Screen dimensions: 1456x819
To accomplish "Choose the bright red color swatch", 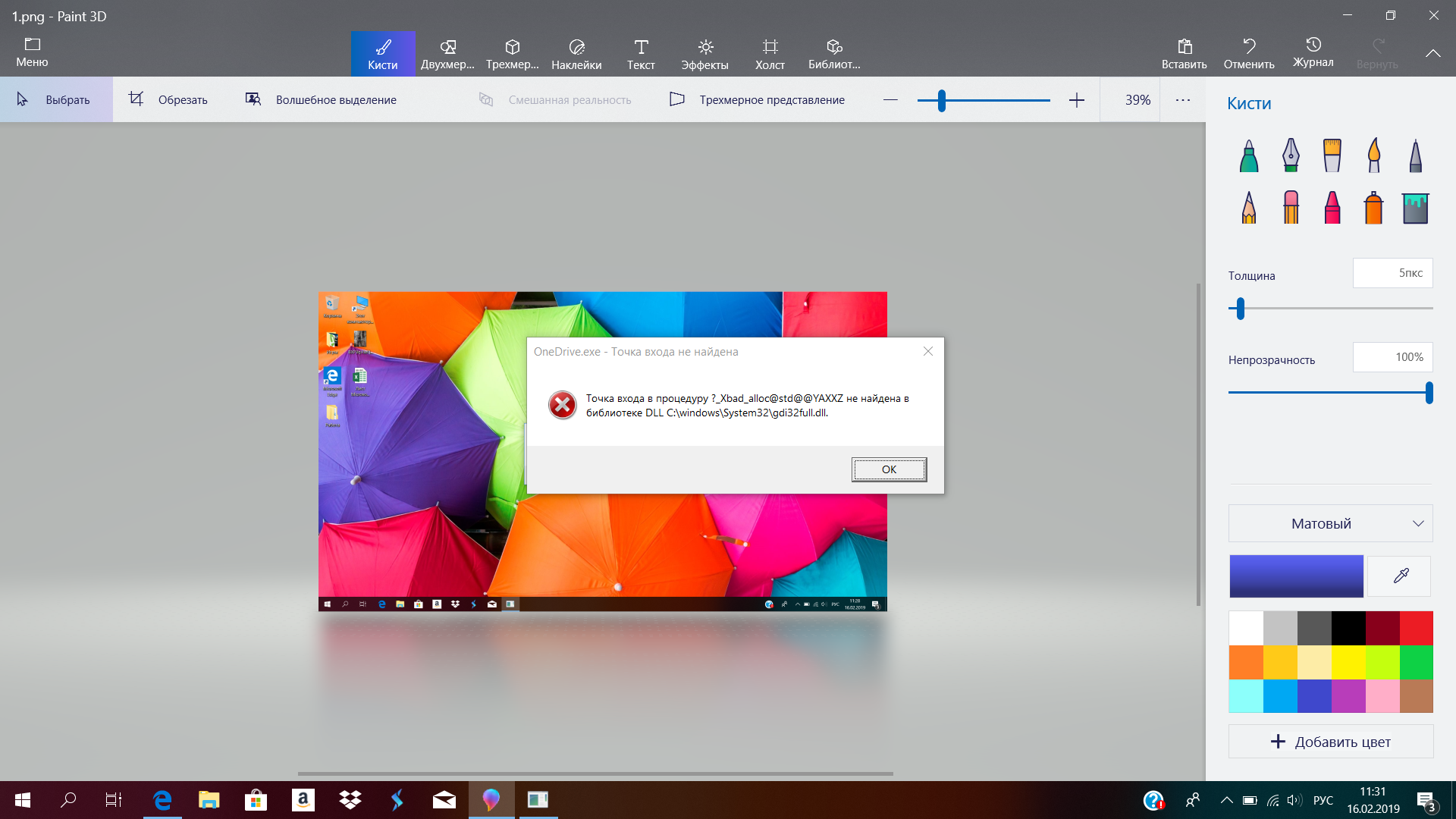I will [1416, 628].
